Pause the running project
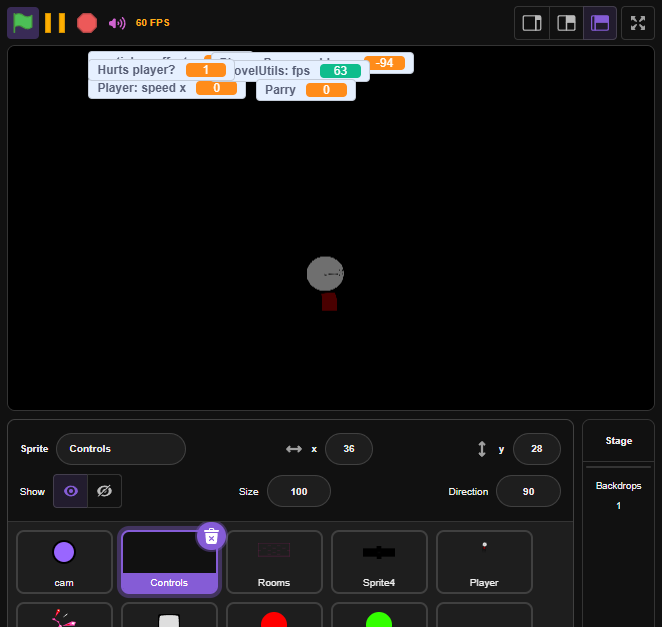662x627 pixels. click(55, 23)
